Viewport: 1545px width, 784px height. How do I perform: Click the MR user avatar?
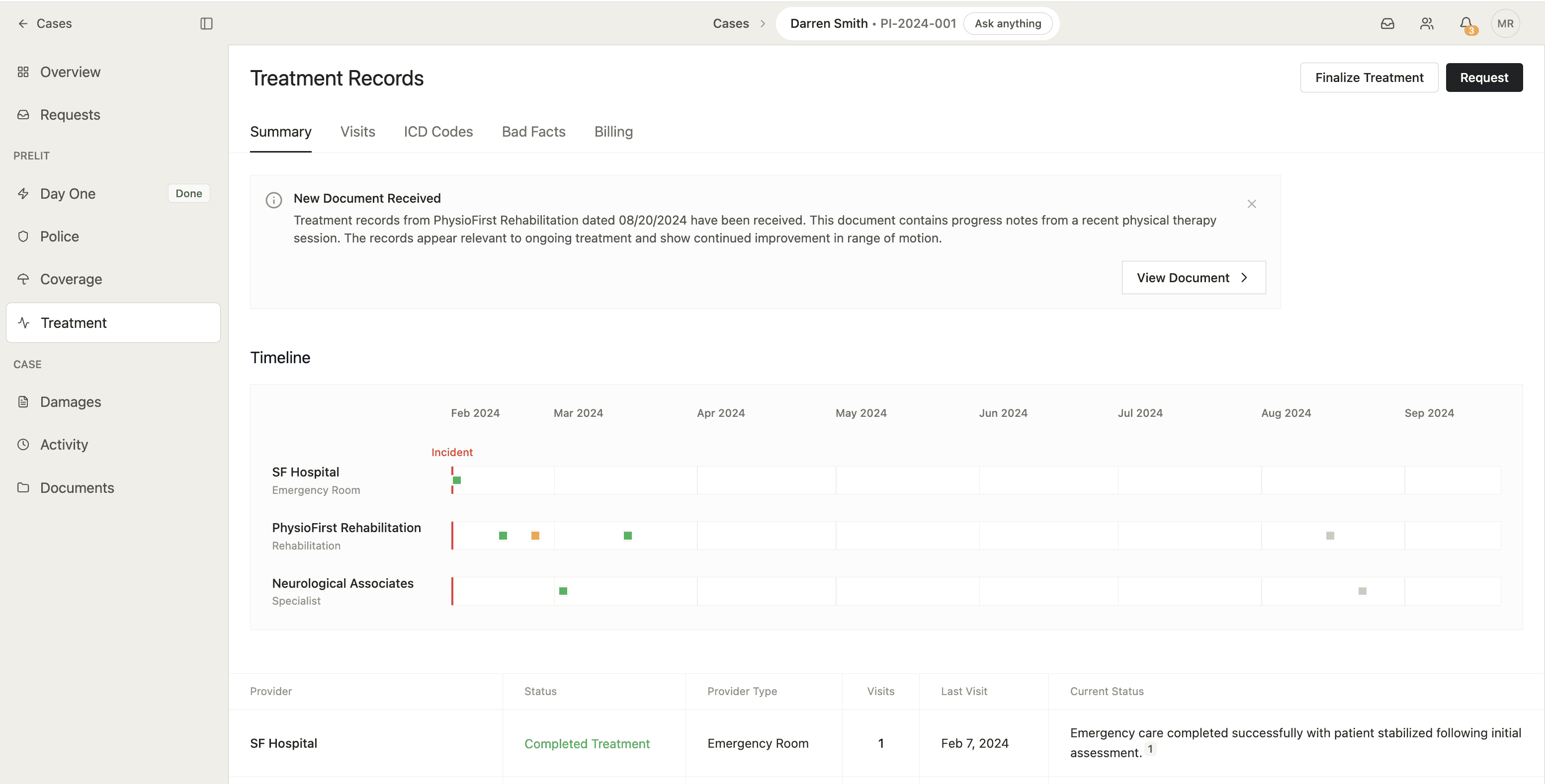(x=1505, y=23)
